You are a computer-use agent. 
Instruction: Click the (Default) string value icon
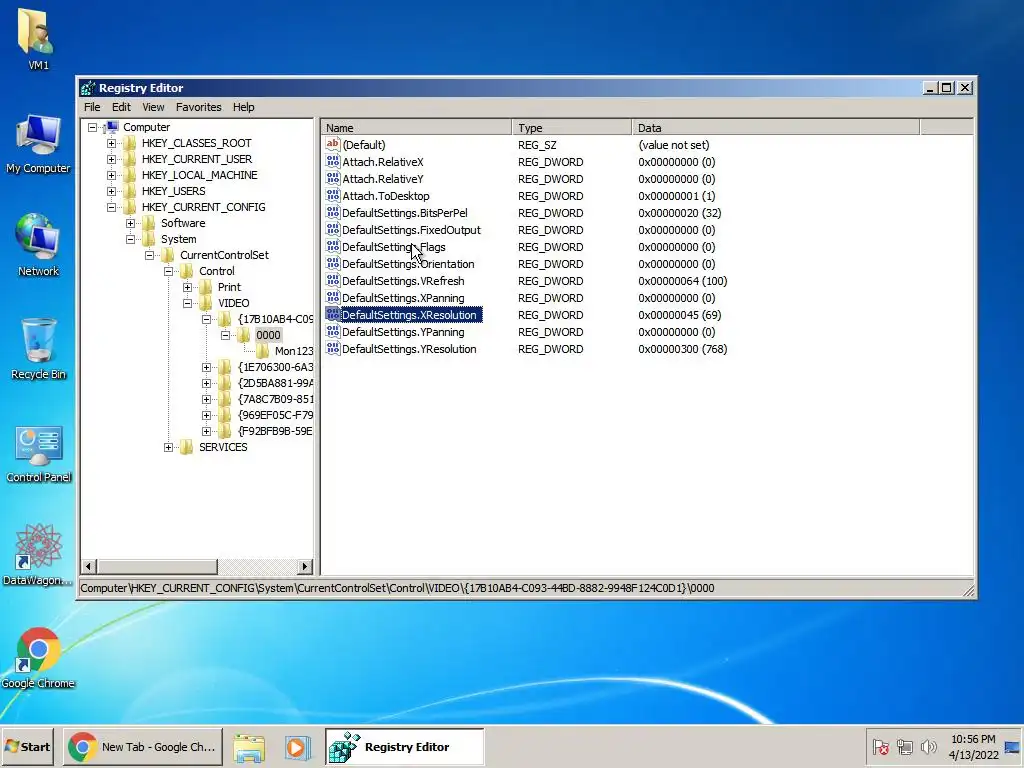pos(332,144)
